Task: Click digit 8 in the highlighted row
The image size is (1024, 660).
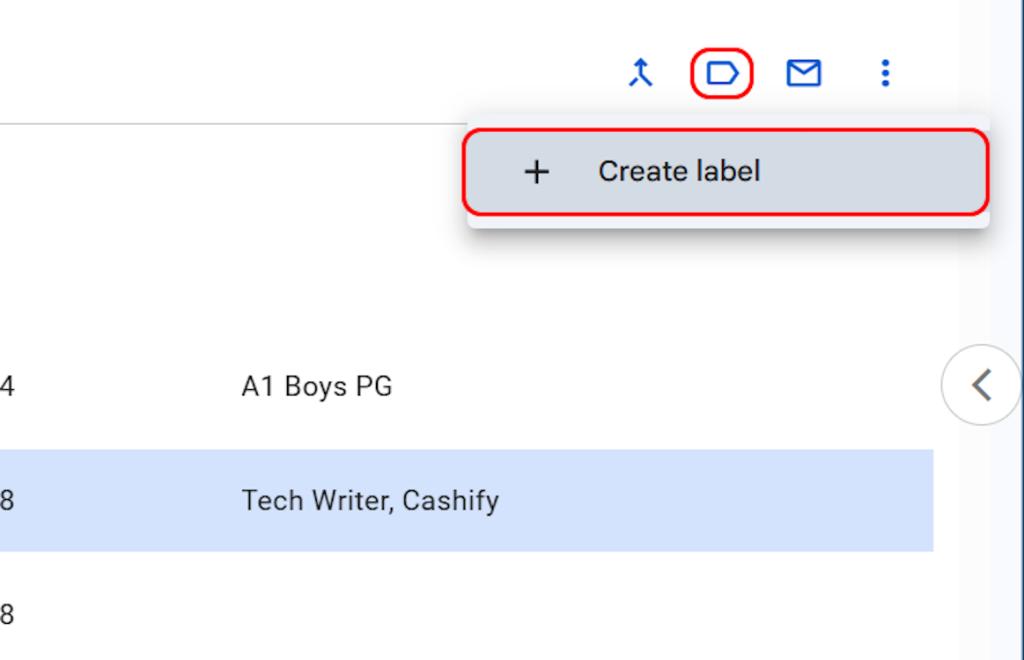Action: coord(7,500)
